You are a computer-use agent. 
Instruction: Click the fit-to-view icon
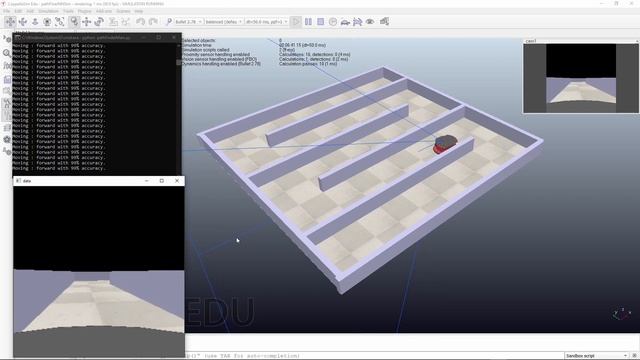(x=60, y=22)
